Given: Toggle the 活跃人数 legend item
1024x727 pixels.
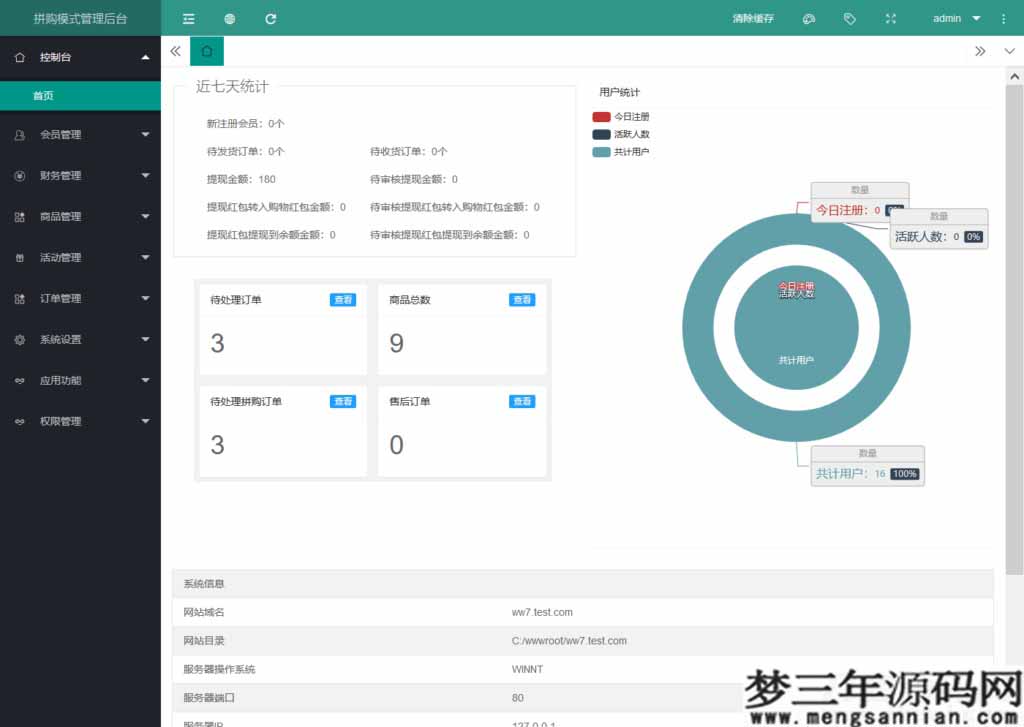Looking at the screenshot, I should 621,133.
